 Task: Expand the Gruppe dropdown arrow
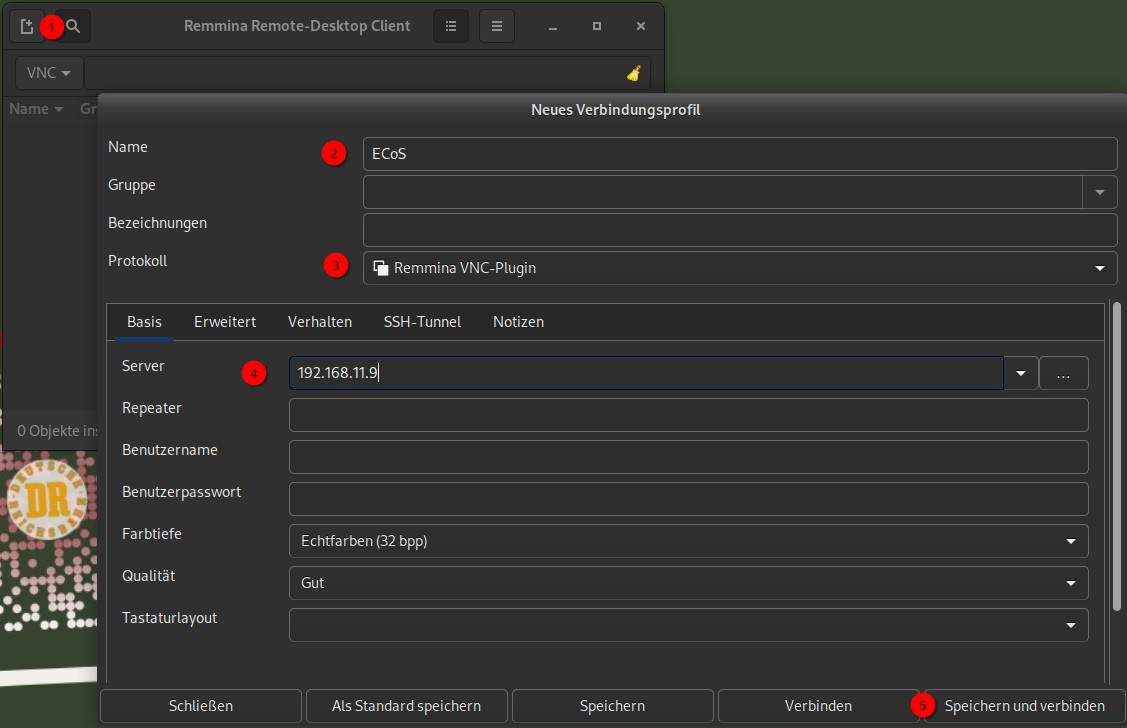pos(1100,192)
